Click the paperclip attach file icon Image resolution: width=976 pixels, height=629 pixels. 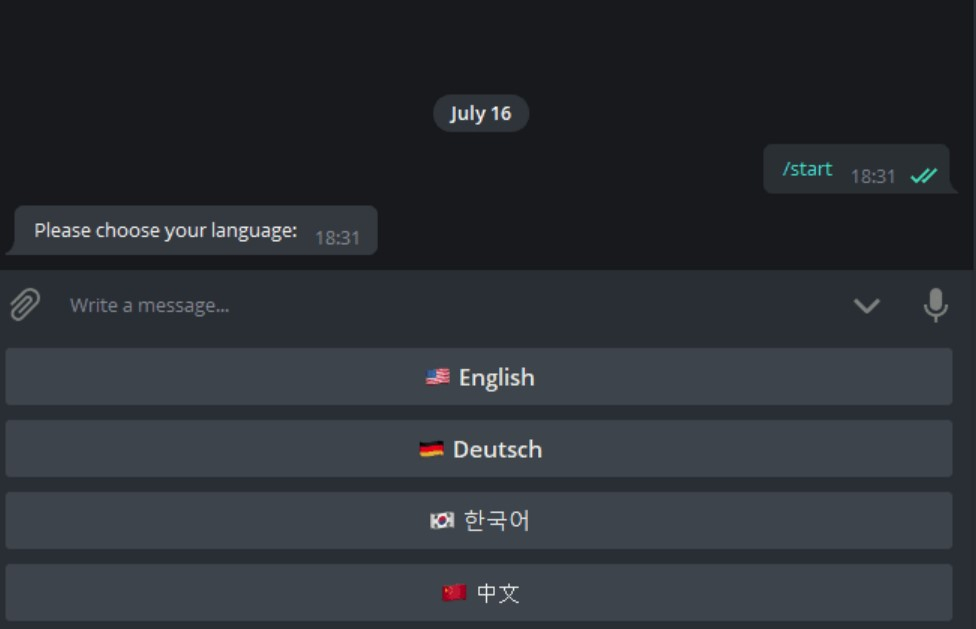point(25,304)
